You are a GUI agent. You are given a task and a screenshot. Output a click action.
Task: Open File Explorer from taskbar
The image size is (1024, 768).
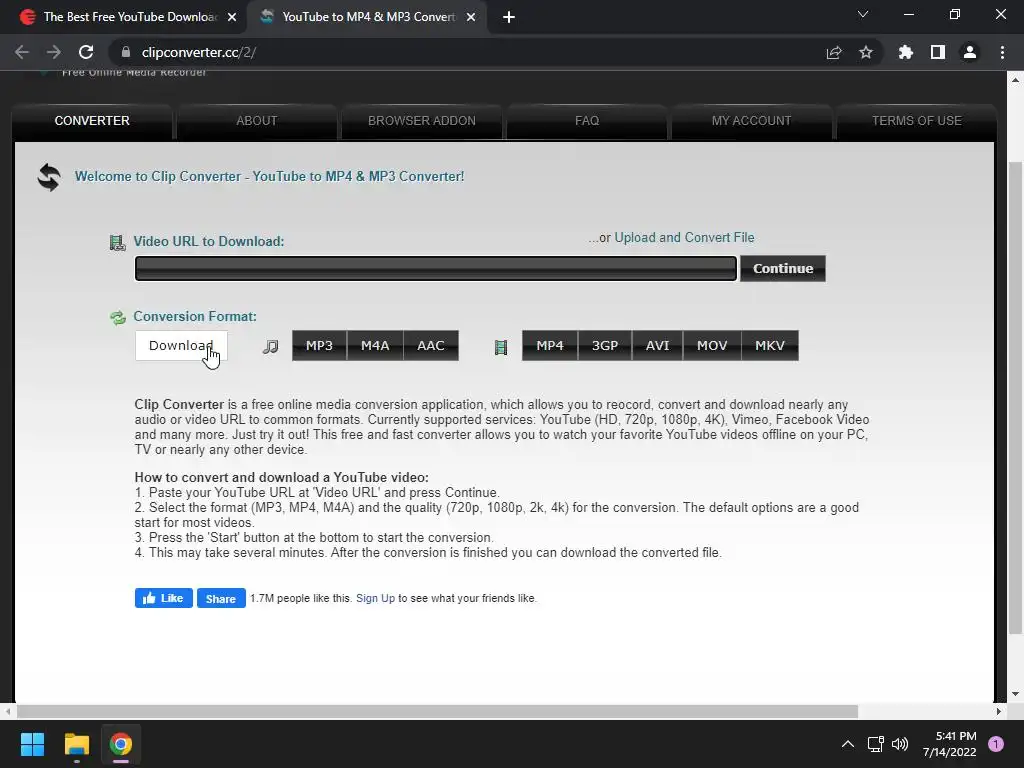click(x=76, y=744)
